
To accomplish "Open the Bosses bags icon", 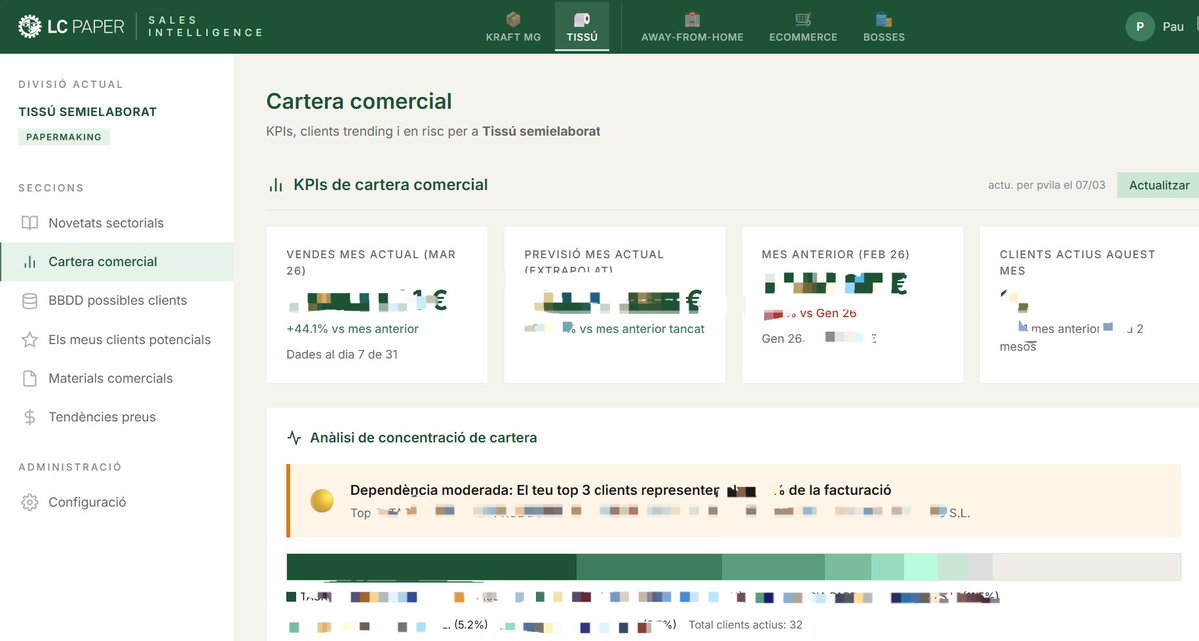I will click(x=884, y=19).
